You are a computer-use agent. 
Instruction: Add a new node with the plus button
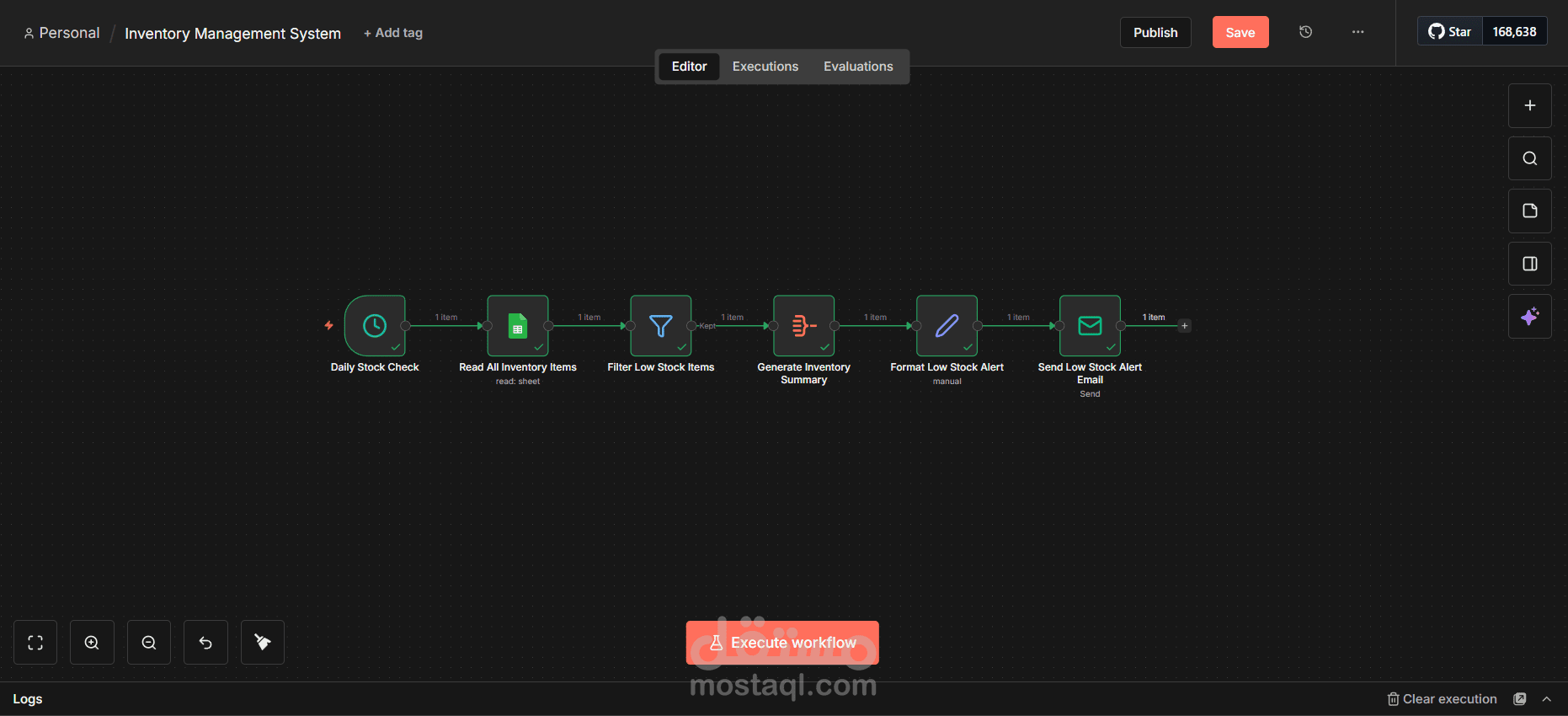[x=1530, y=105]
